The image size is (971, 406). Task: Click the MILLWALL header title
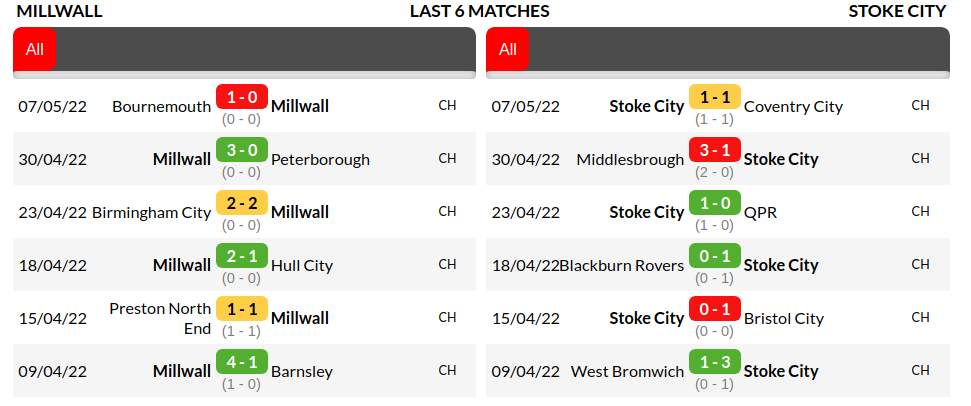pos(60,11)
